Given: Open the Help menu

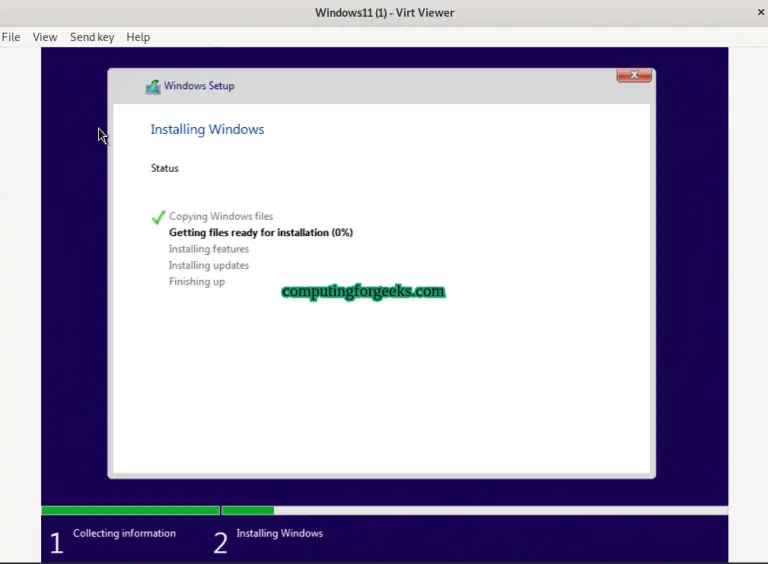Looking at the screenshot, I should point(138,37).
